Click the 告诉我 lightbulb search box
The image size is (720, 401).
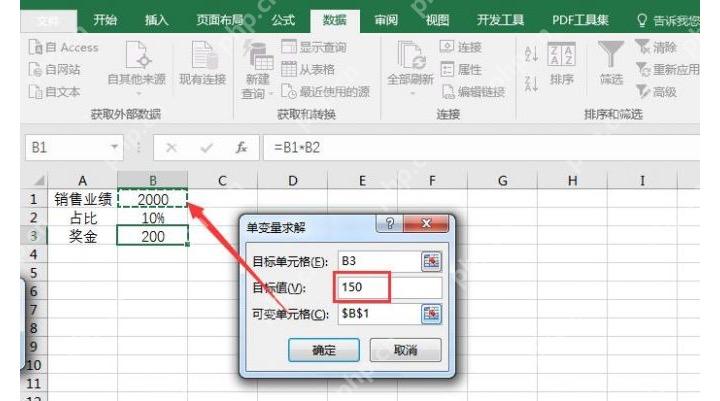pos(668,20)
